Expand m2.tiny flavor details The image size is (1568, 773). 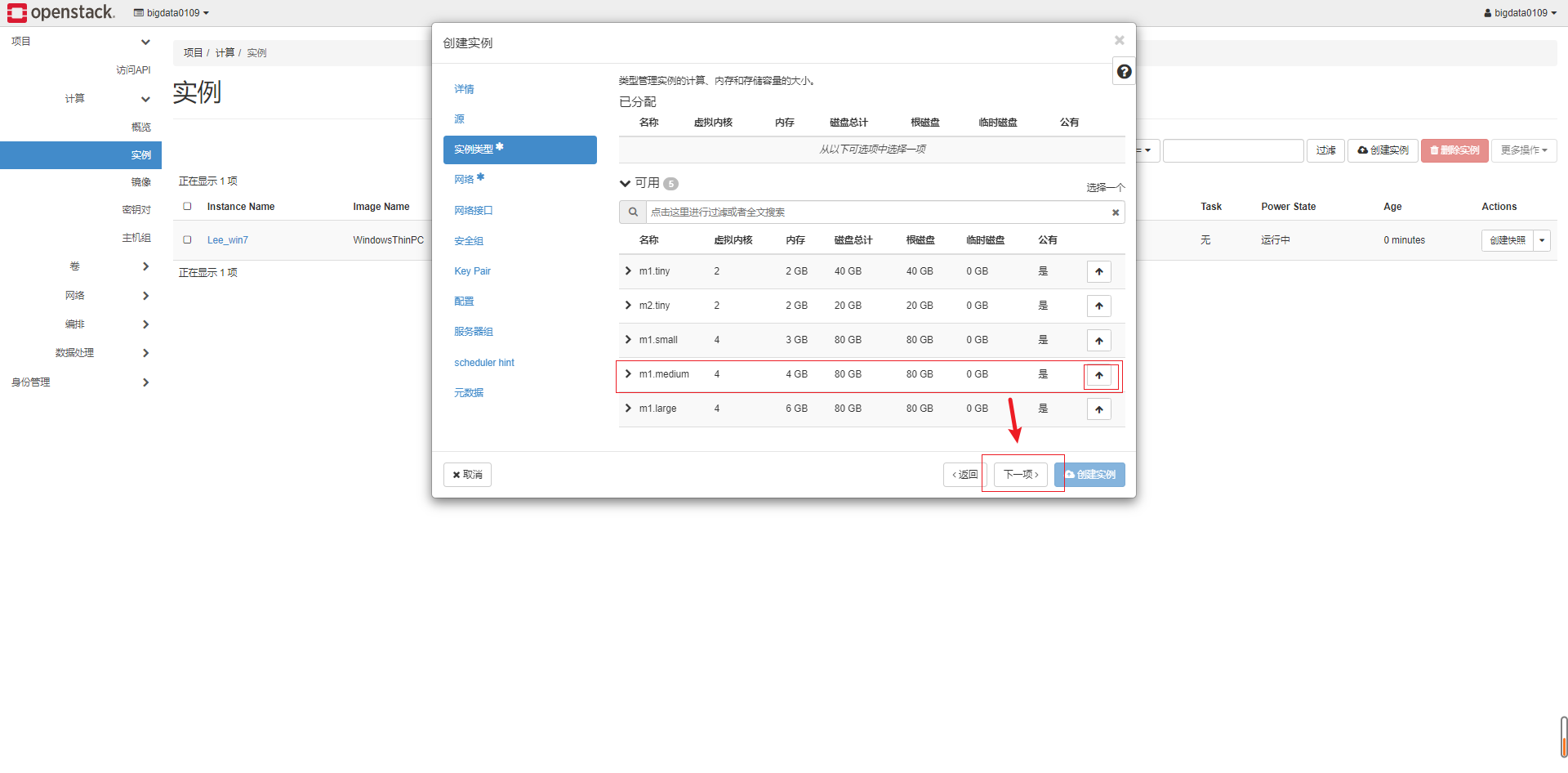628,305
